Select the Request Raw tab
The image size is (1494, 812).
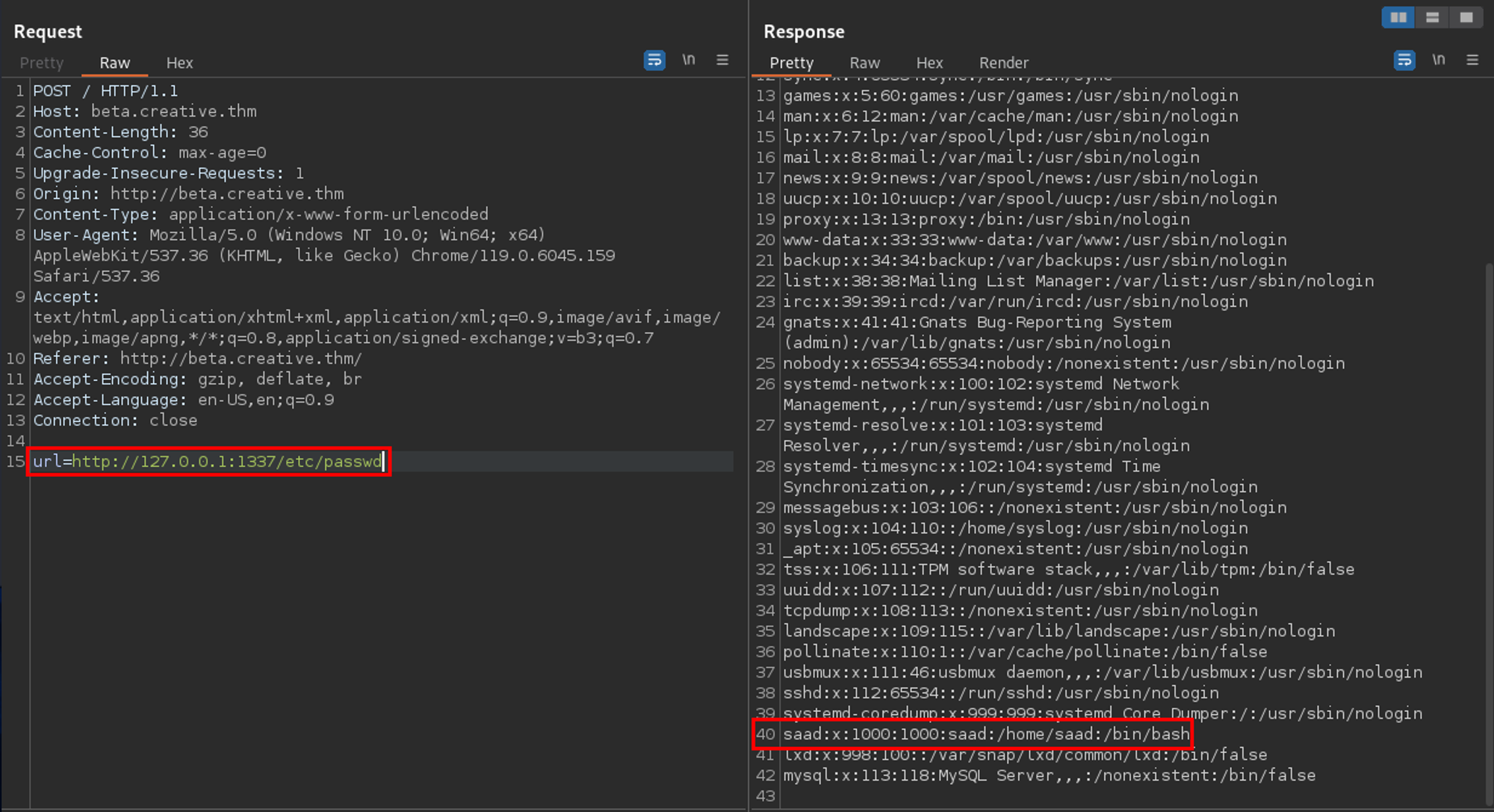pos(115,63)
